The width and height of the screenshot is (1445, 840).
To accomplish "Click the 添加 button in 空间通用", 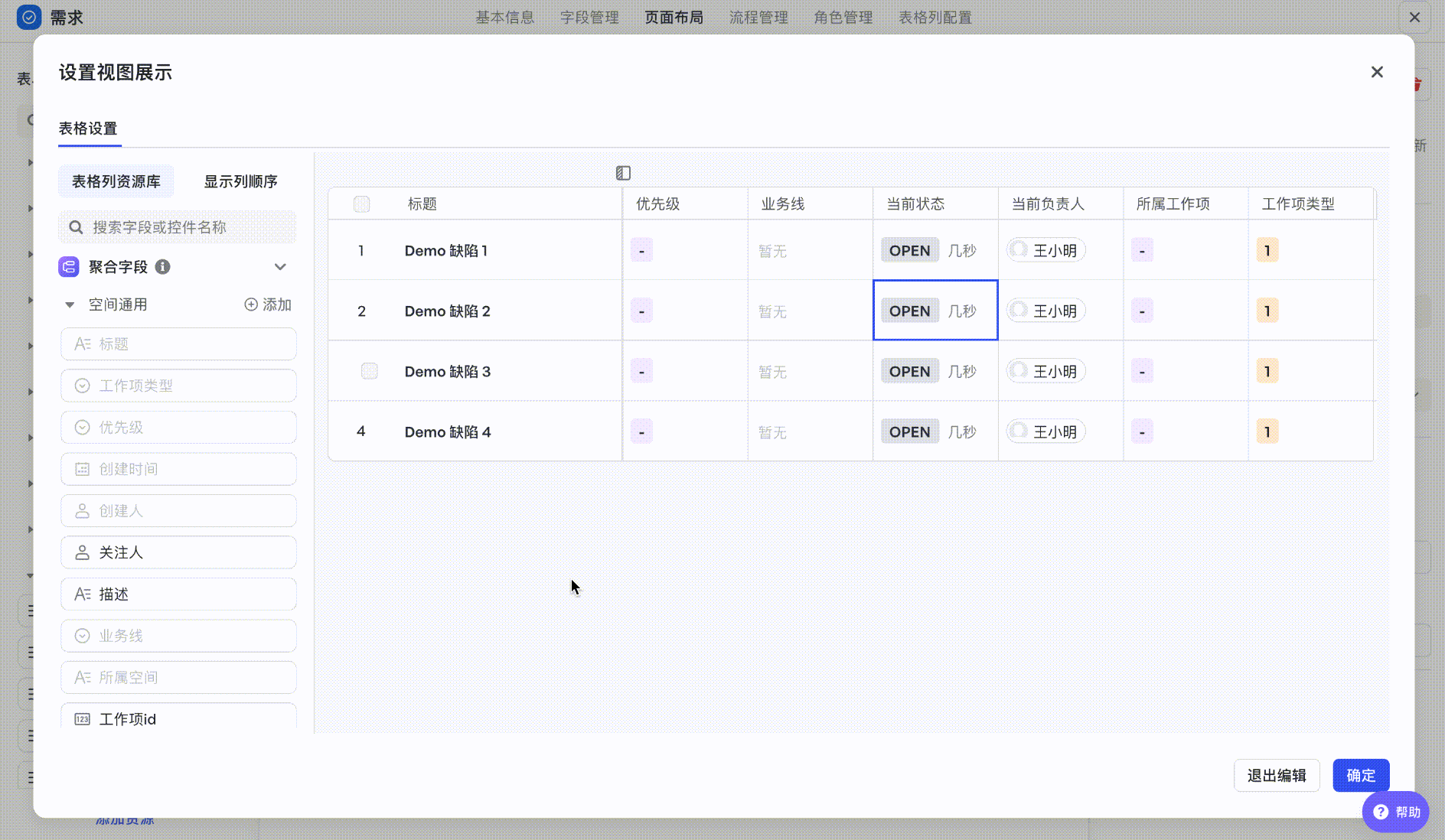I will [x=268, y=304].
